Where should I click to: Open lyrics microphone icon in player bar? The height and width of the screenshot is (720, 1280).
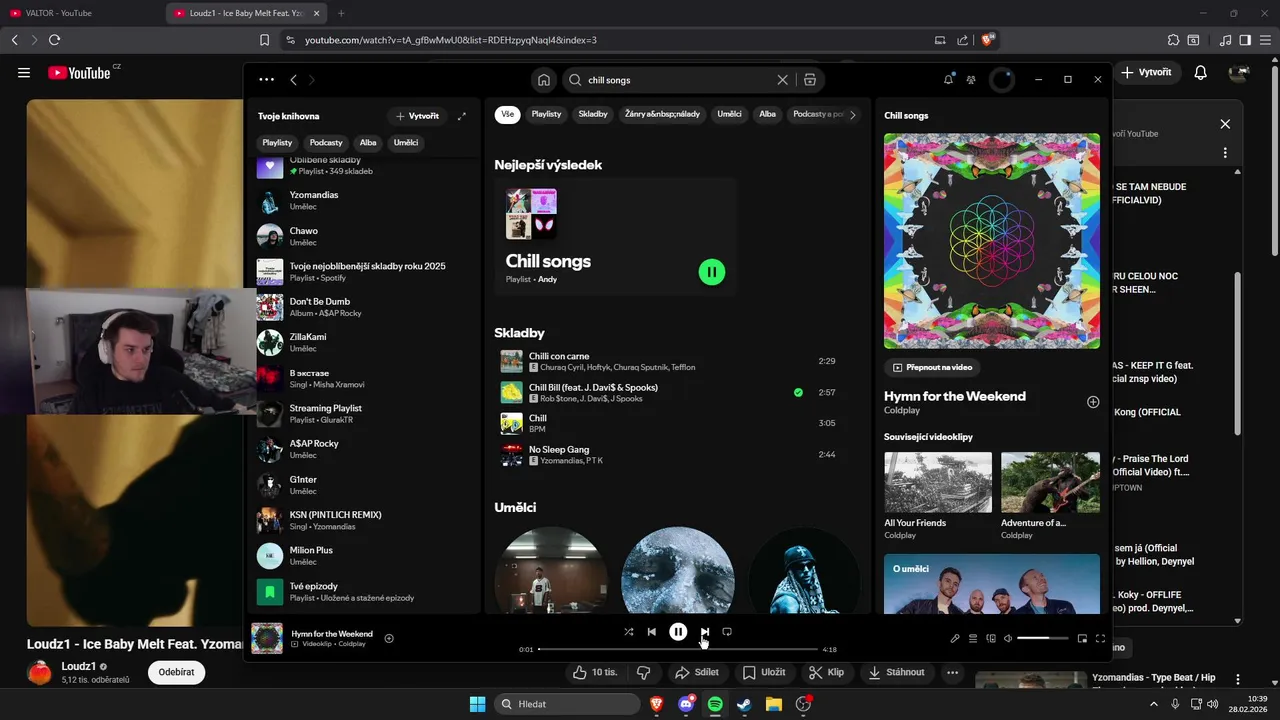click(955, 639)
